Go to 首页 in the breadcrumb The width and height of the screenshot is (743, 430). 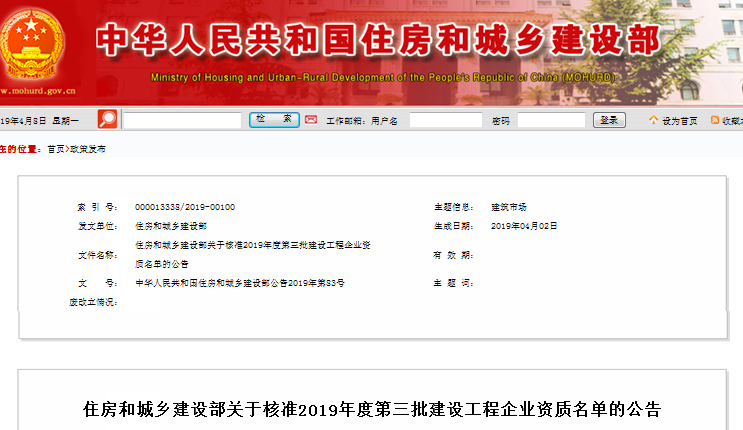(55, 148)
